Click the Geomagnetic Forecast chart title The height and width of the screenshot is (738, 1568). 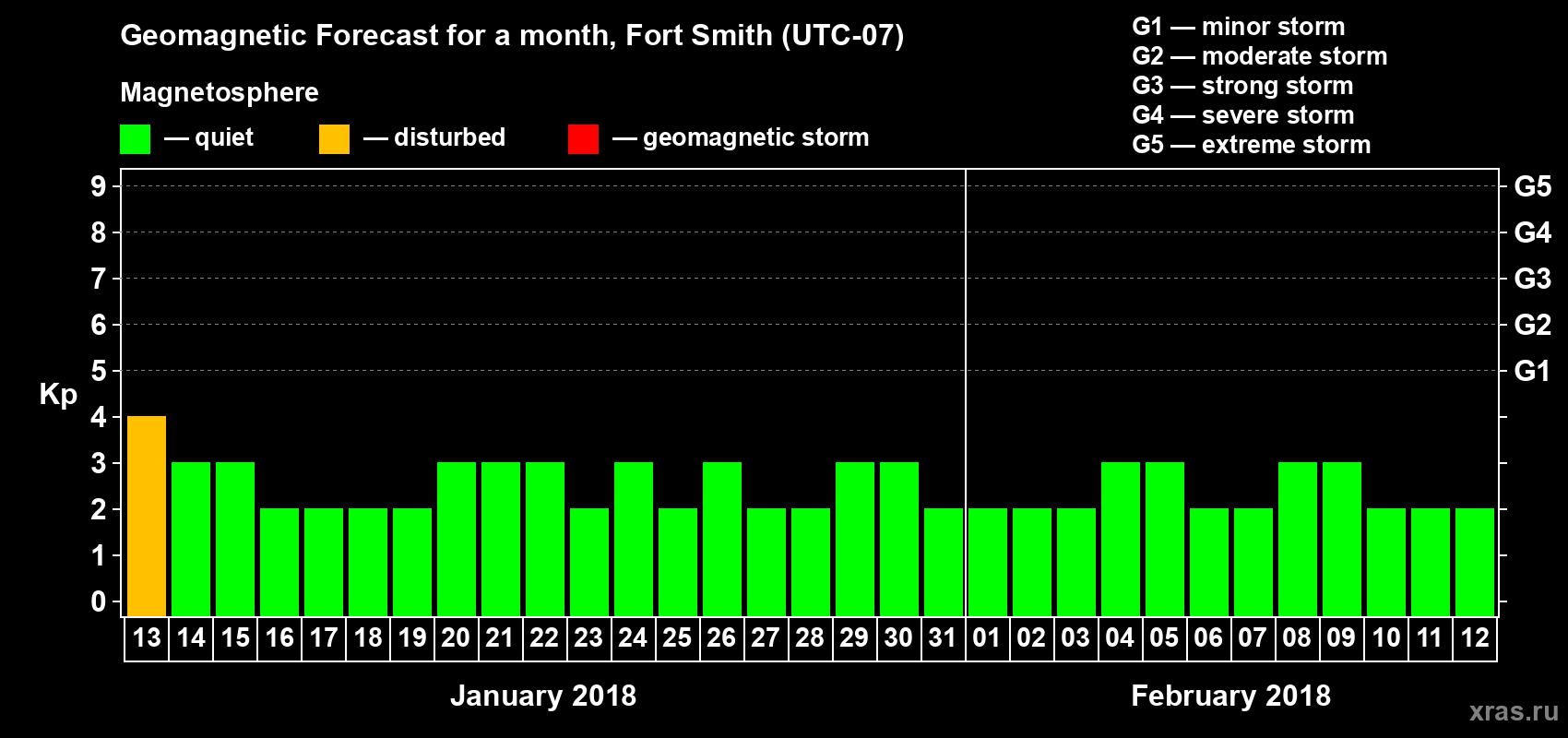(512, 36)
